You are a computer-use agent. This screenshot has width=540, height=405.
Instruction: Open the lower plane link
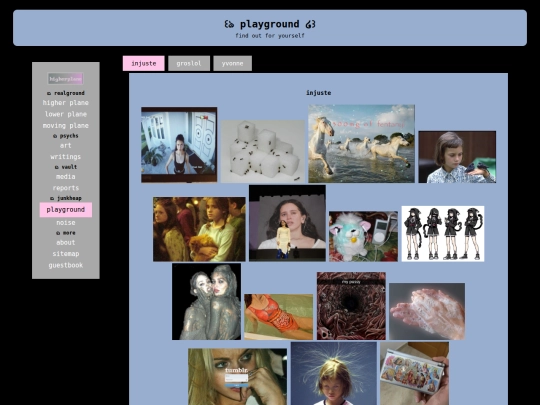pyautogui.click(x=65, y=114)
